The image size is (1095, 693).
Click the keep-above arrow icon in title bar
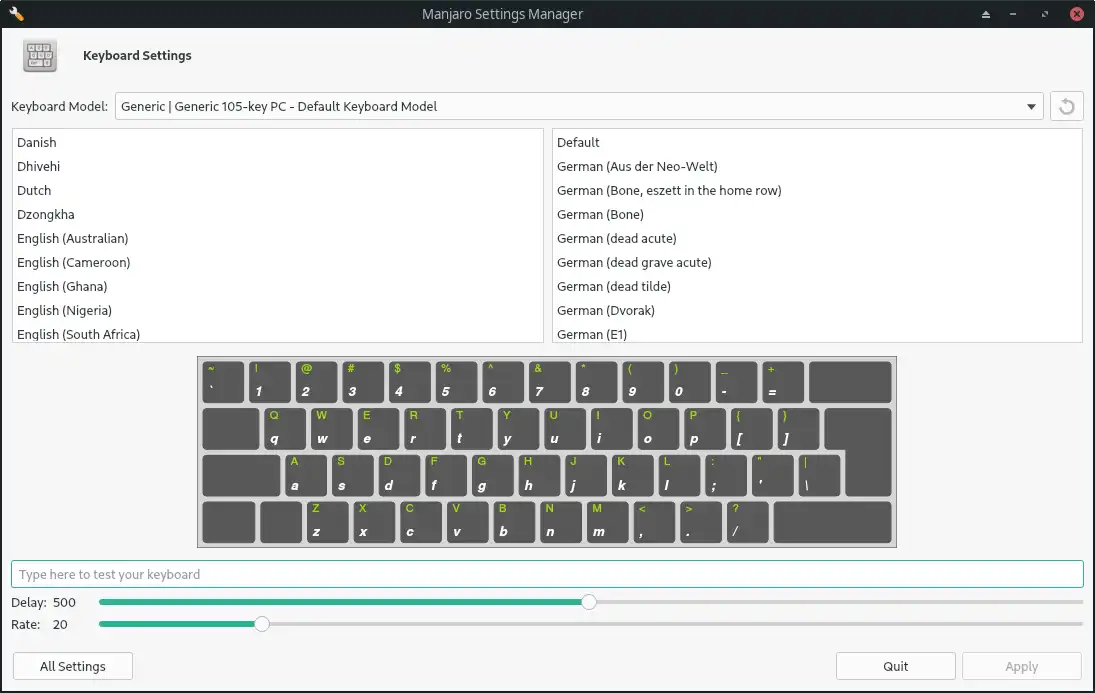pos(985,14)
